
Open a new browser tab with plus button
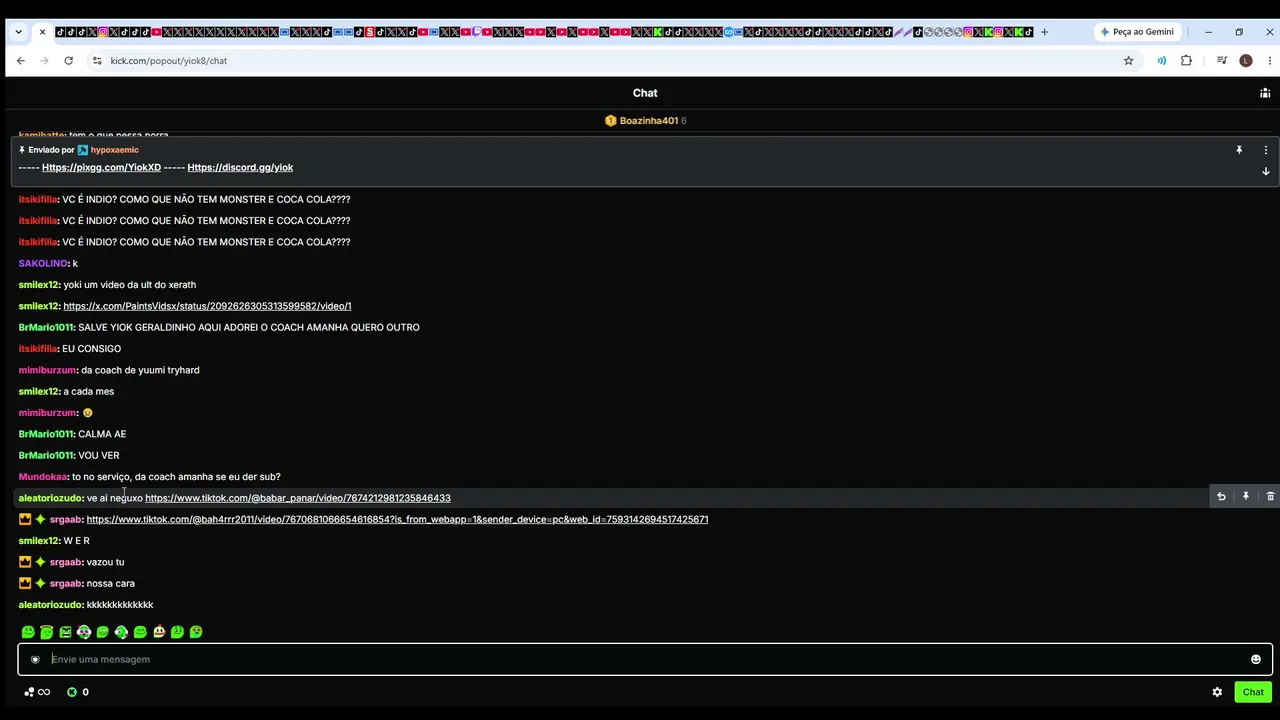pos(1045,32)
